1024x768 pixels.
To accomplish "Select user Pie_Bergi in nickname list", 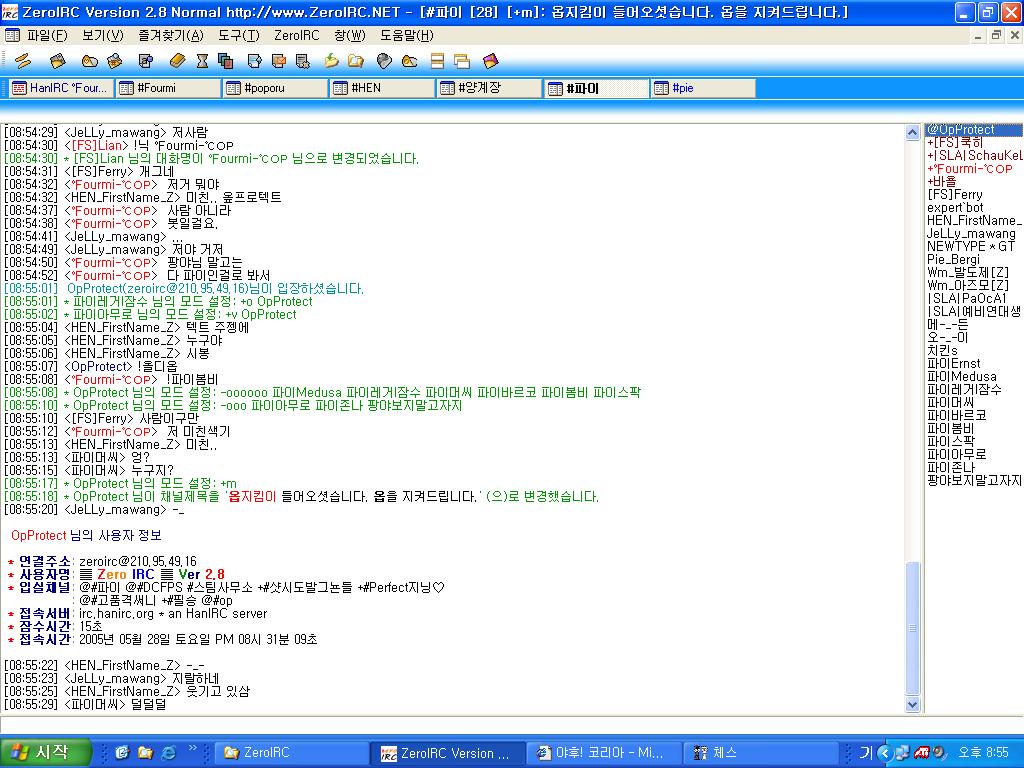I will click(x=953, y=259).
